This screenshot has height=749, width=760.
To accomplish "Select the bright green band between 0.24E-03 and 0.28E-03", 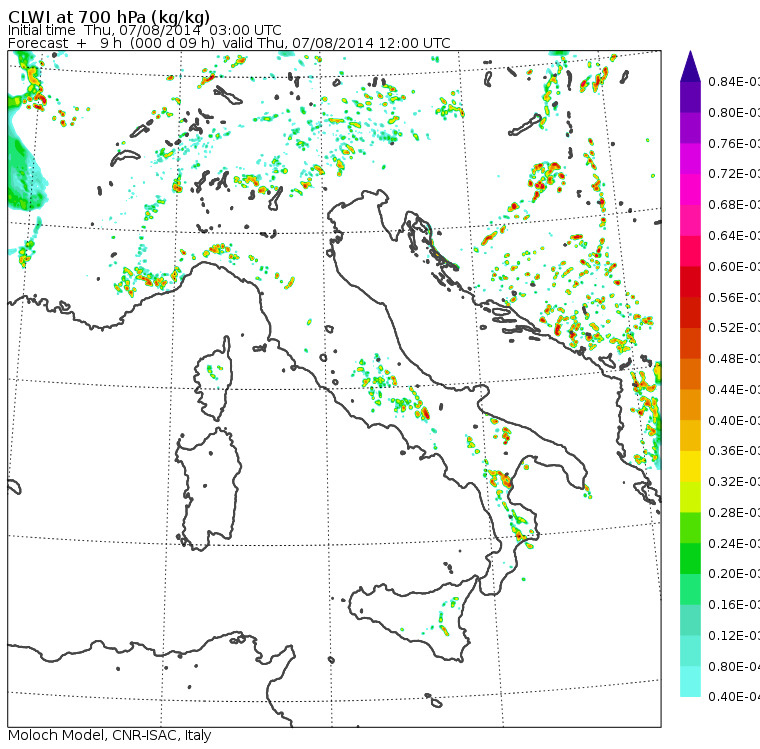I will click(690, 527).
